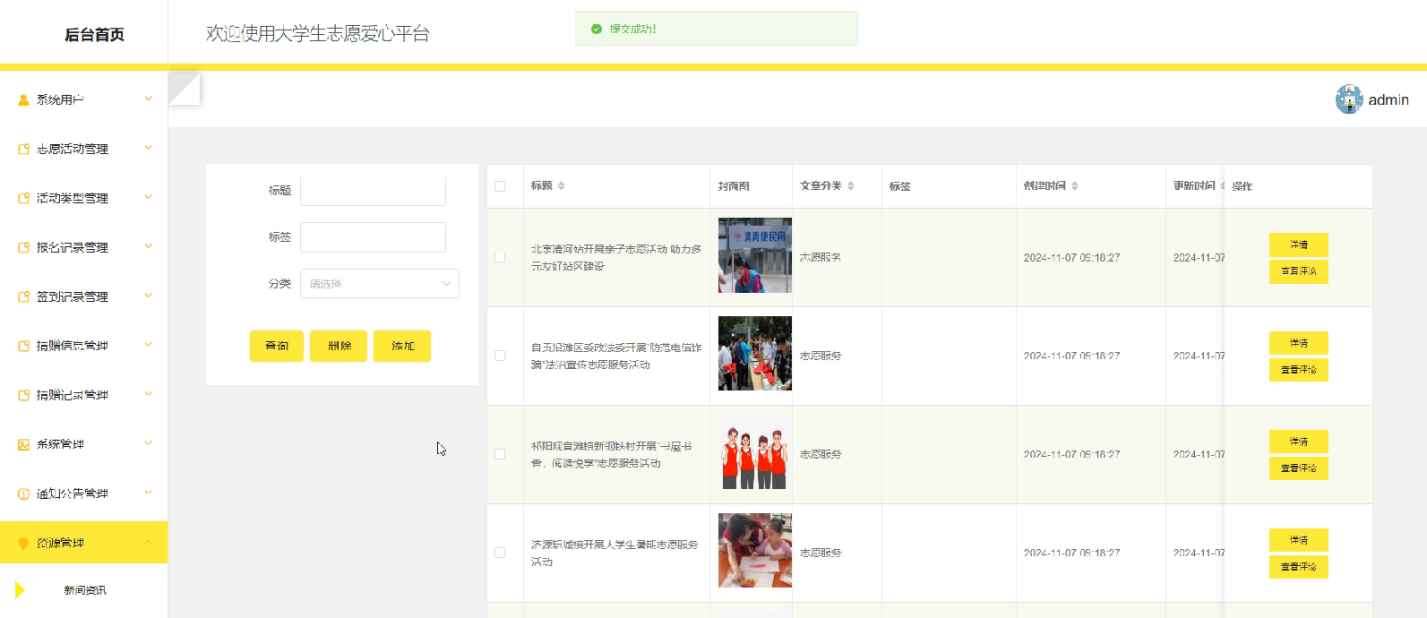Click the cover image of the 济源轵城镇 article
Viewport: 1427px width, 618px height.
tap(755, 550)
